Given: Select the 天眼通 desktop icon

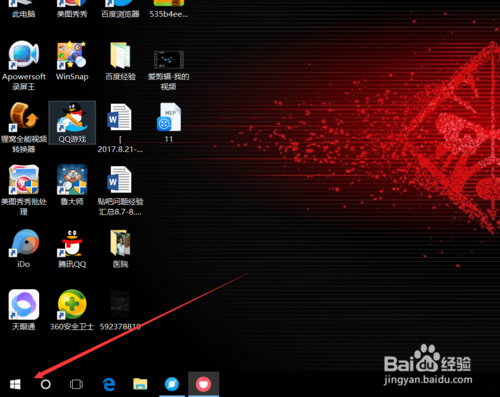Looking at the screenshot, I should pos(24,310).
